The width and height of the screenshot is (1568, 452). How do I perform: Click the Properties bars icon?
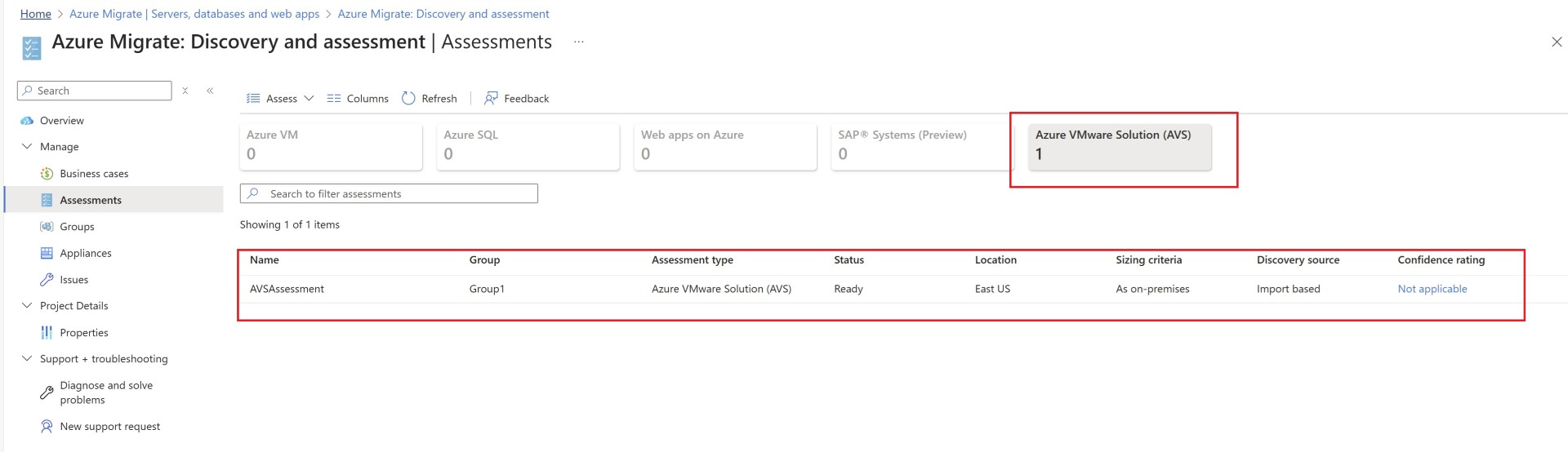click(x=47, y=333)
